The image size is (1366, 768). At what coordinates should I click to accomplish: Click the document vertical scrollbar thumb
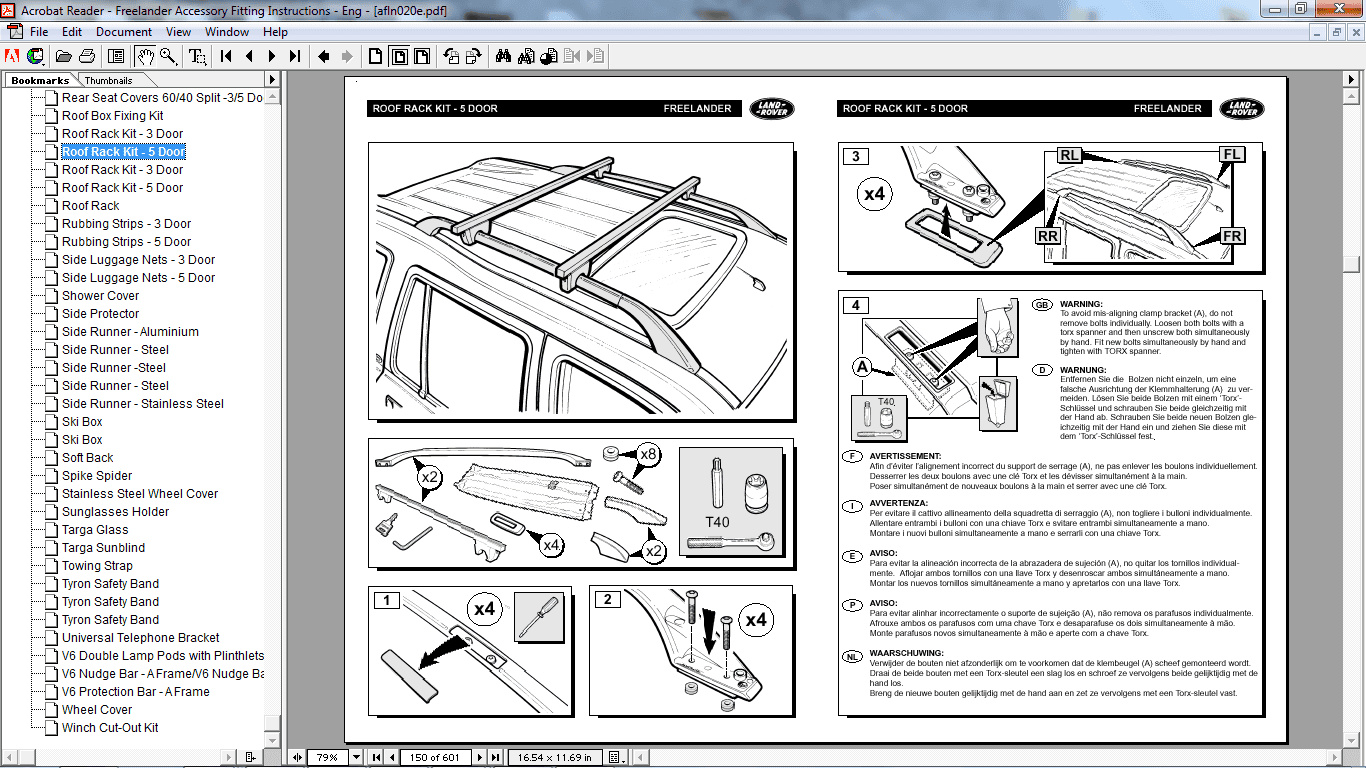1351,265
